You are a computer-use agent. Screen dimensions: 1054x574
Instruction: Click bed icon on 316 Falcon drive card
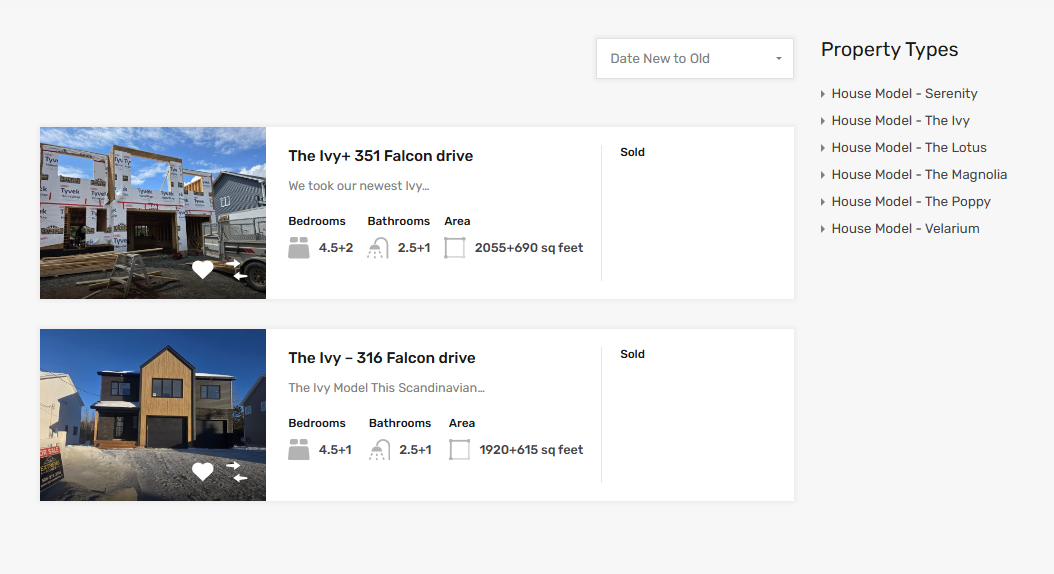click(298, 450)
